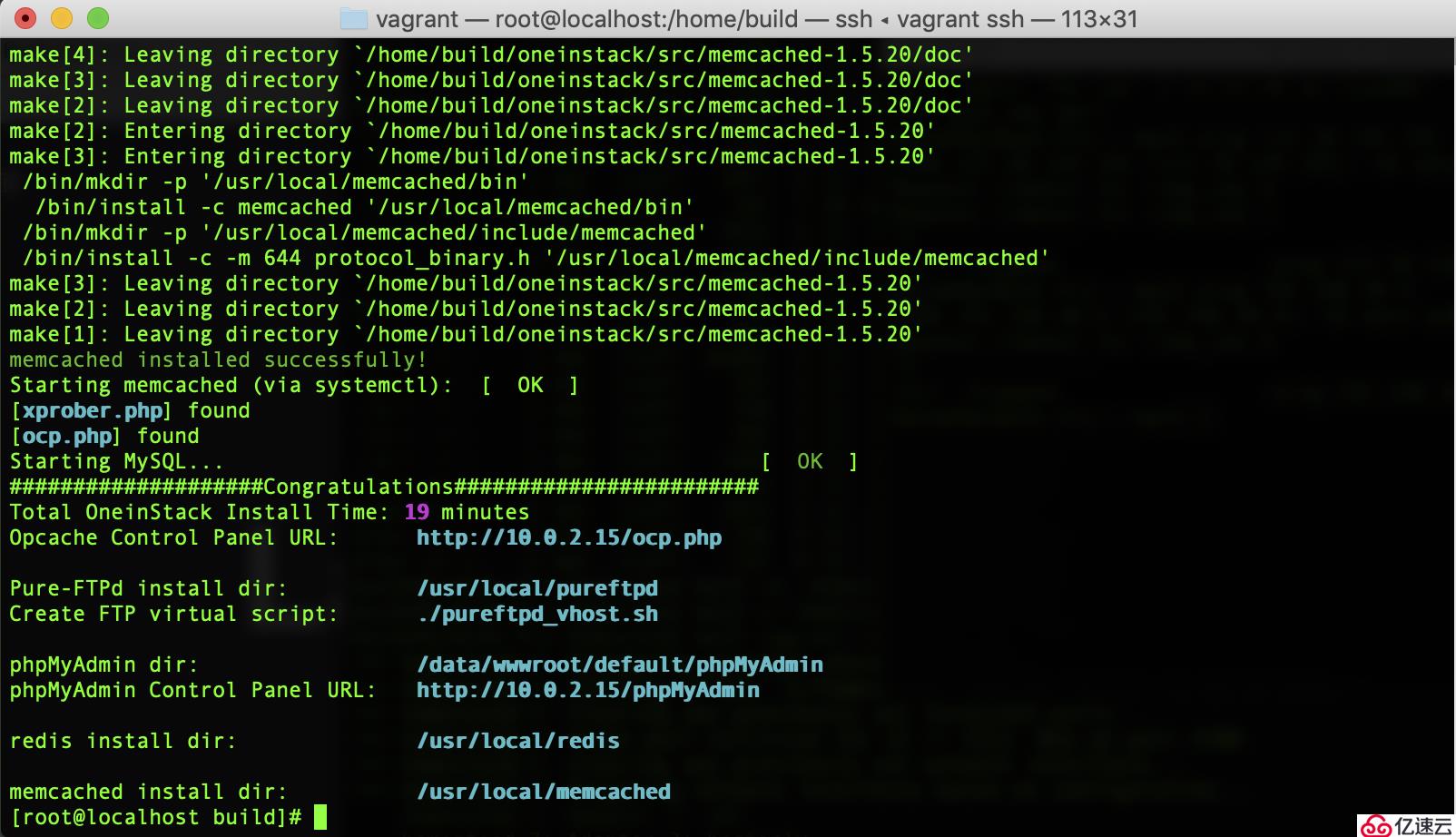Click the '/bin/install -c -m 644 protocol_binary.h' line
This screenshot has height=837, width=1456.
coord(536,258)
